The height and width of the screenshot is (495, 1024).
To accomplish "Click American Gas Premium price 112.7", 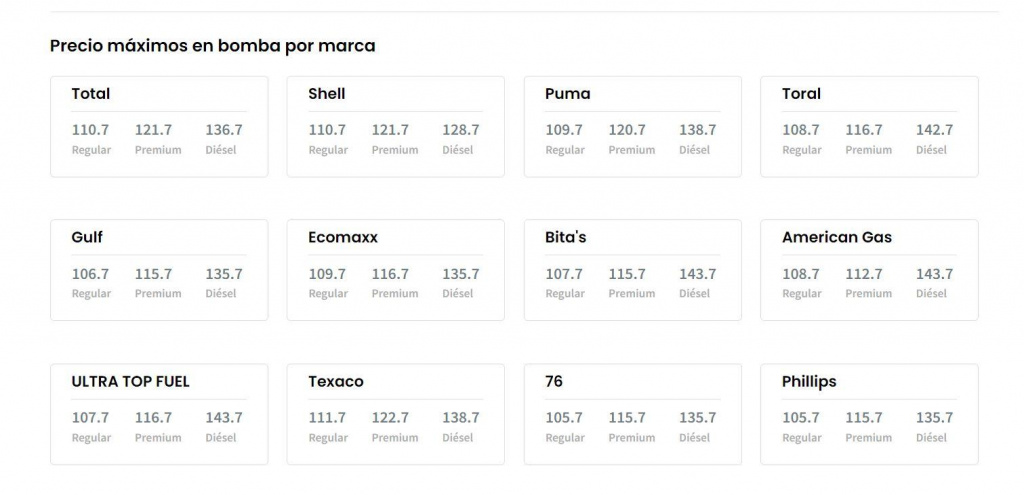I will pos(864,274).
